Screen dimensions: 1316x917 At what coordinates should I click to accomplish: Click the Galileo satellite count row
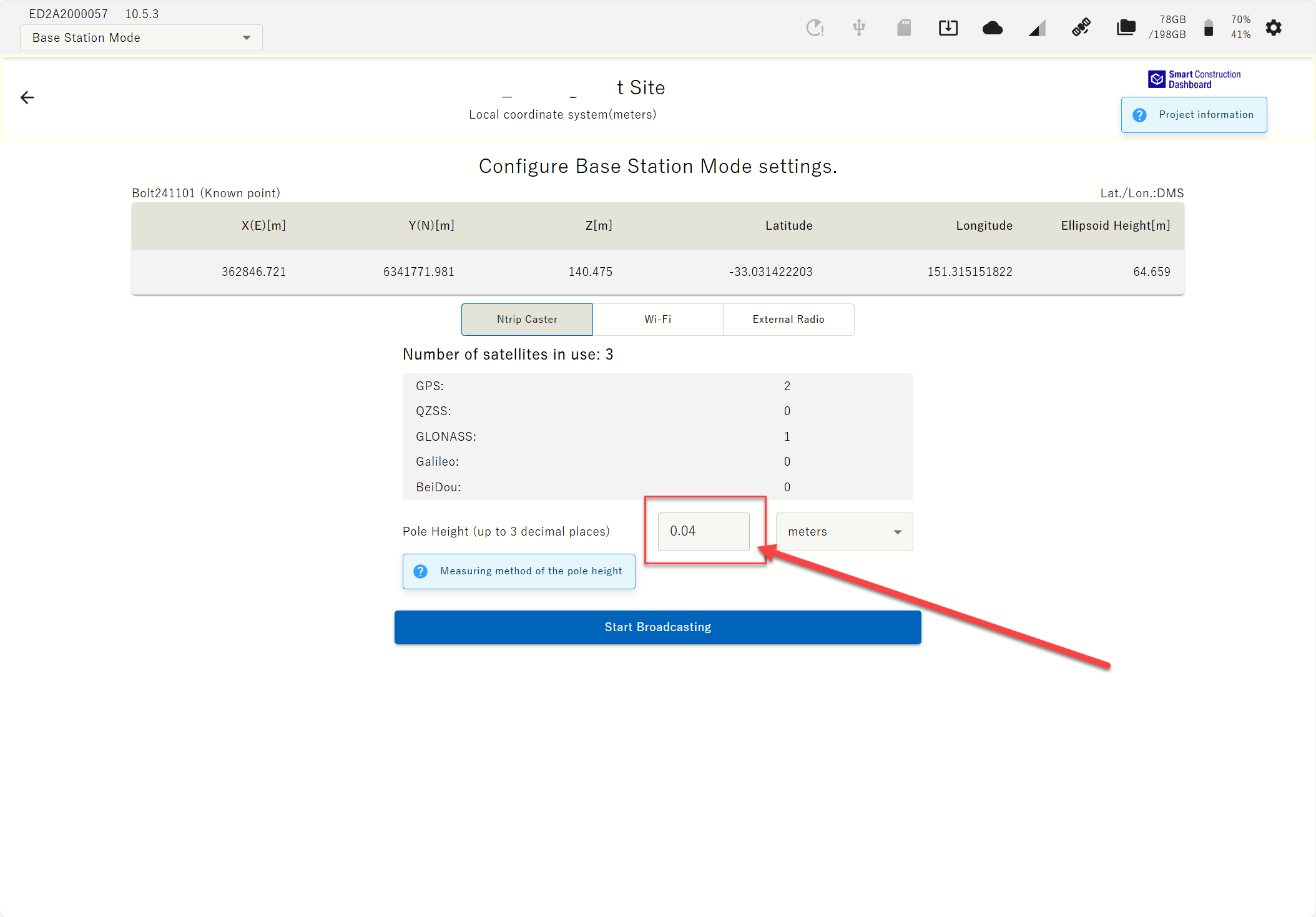657,462
